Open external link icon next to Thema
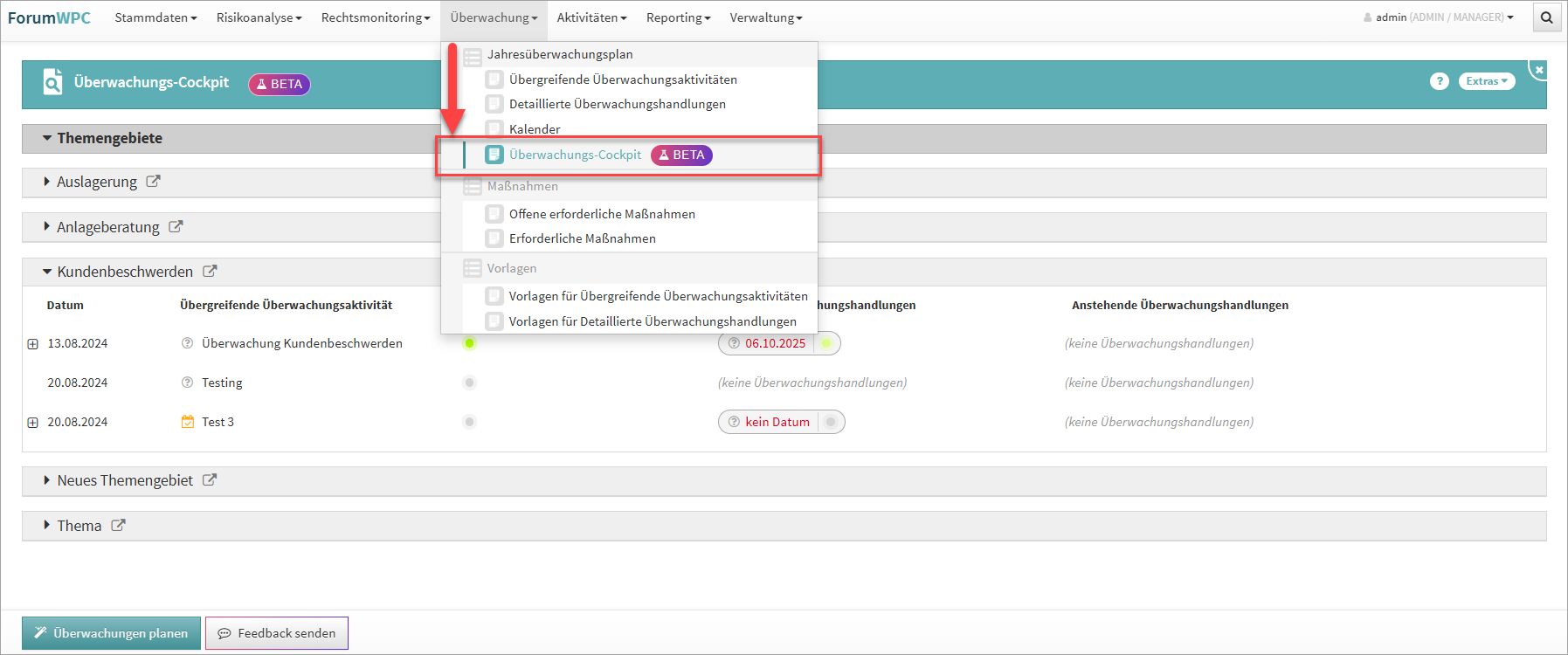This screenshot has width=1568, height=655. coord(118,525)
